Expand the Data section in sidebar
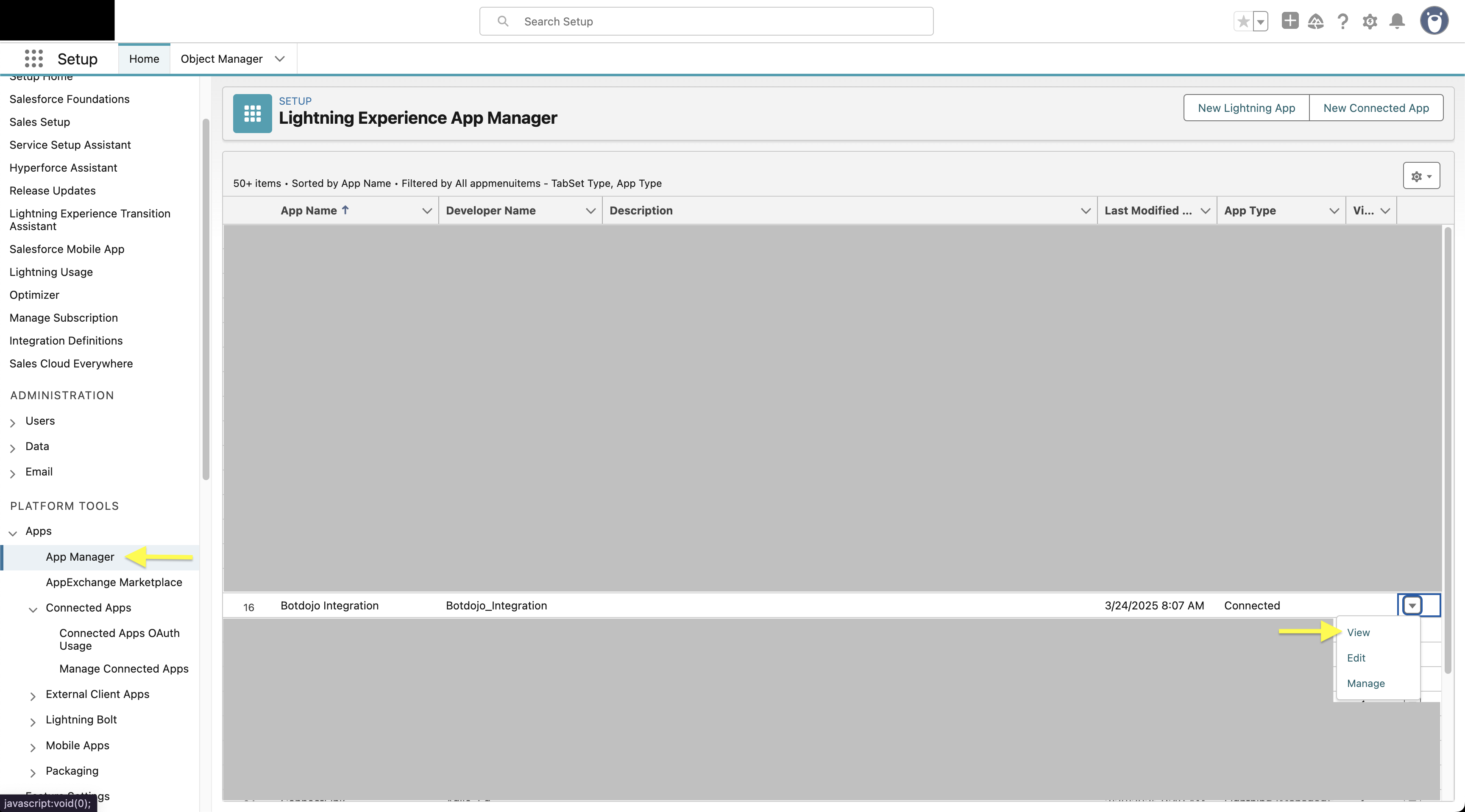Screen dimensions: 1465x812 coord(13,448)
